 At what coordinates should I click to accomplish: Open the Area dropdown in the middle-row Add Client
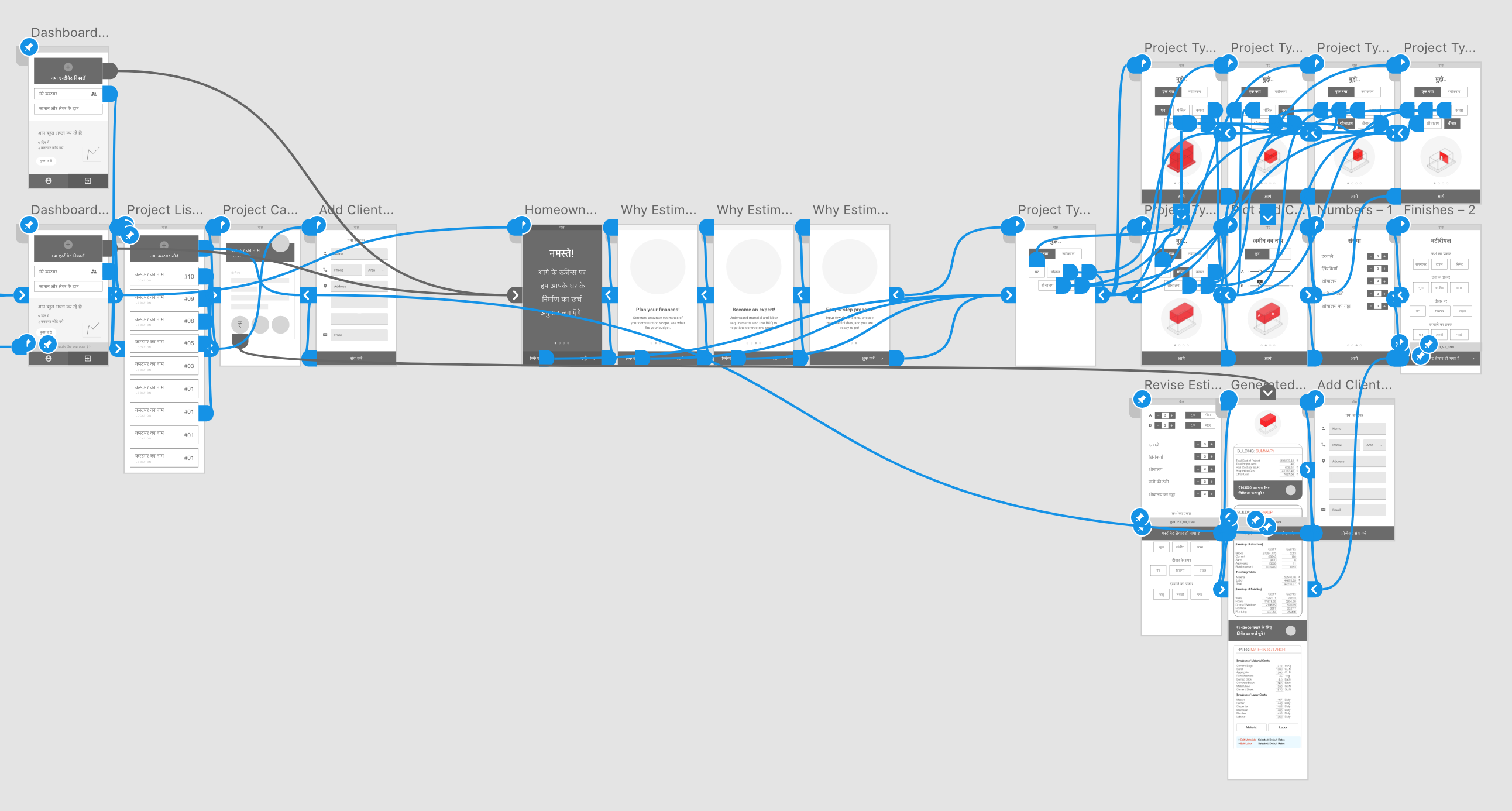click(x=376, y=270)
